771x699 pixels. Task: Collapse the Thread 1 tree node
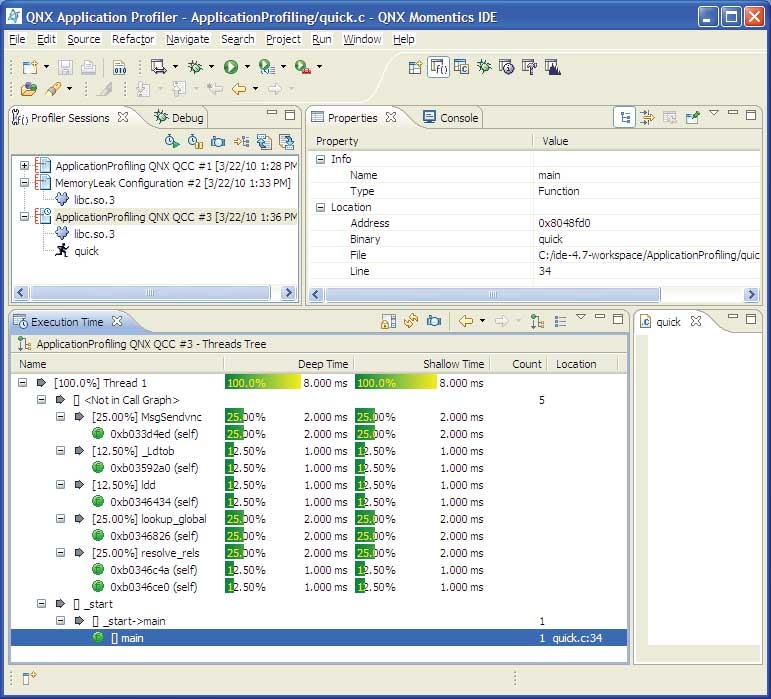(x=24, y=383)
